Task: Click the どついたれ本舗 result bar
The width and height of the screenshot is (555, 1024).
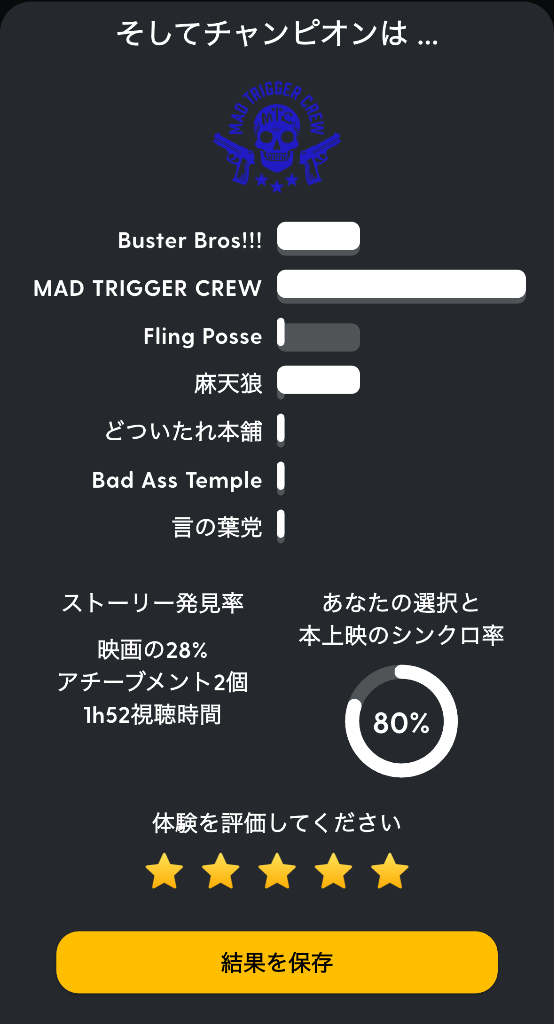Action: [281, 430]
